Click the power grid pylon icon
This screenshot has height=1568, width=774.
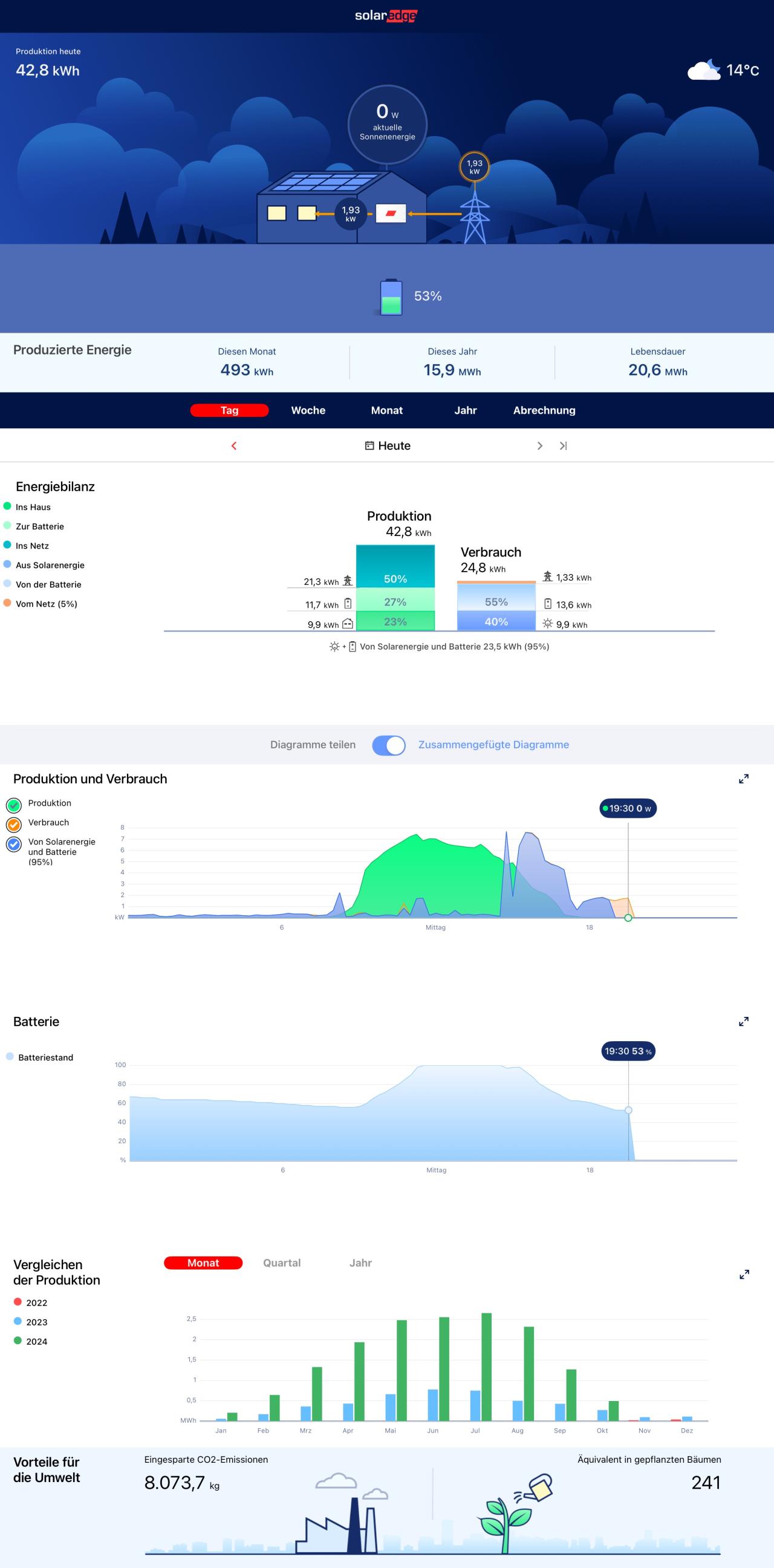(x=474, y=218)
